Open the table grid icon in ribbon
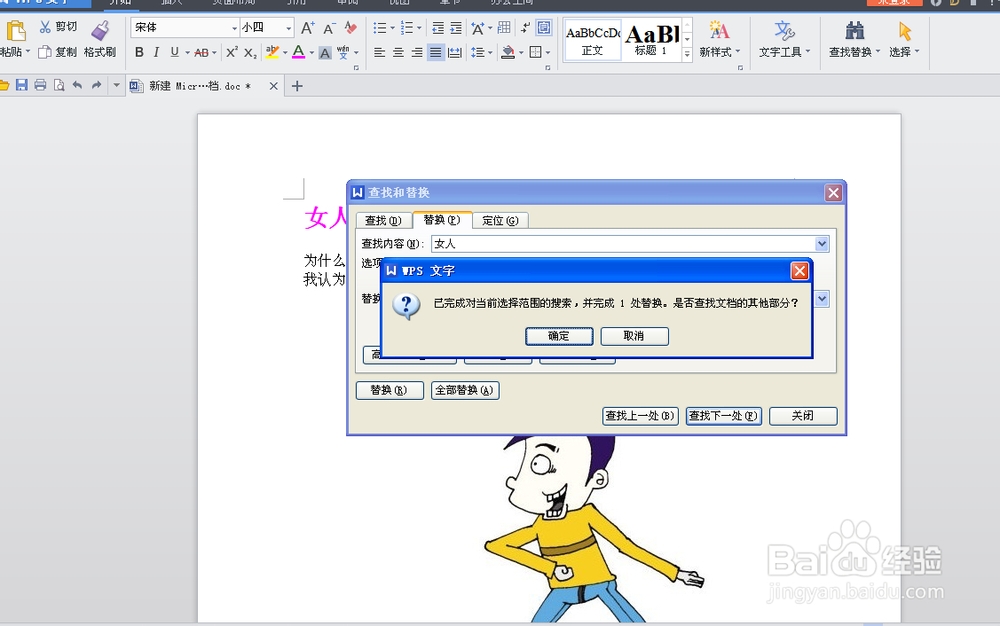Image resolution: width=1000 pixels, height=626 pixels. pyautogui.click(x=504, y=27)
